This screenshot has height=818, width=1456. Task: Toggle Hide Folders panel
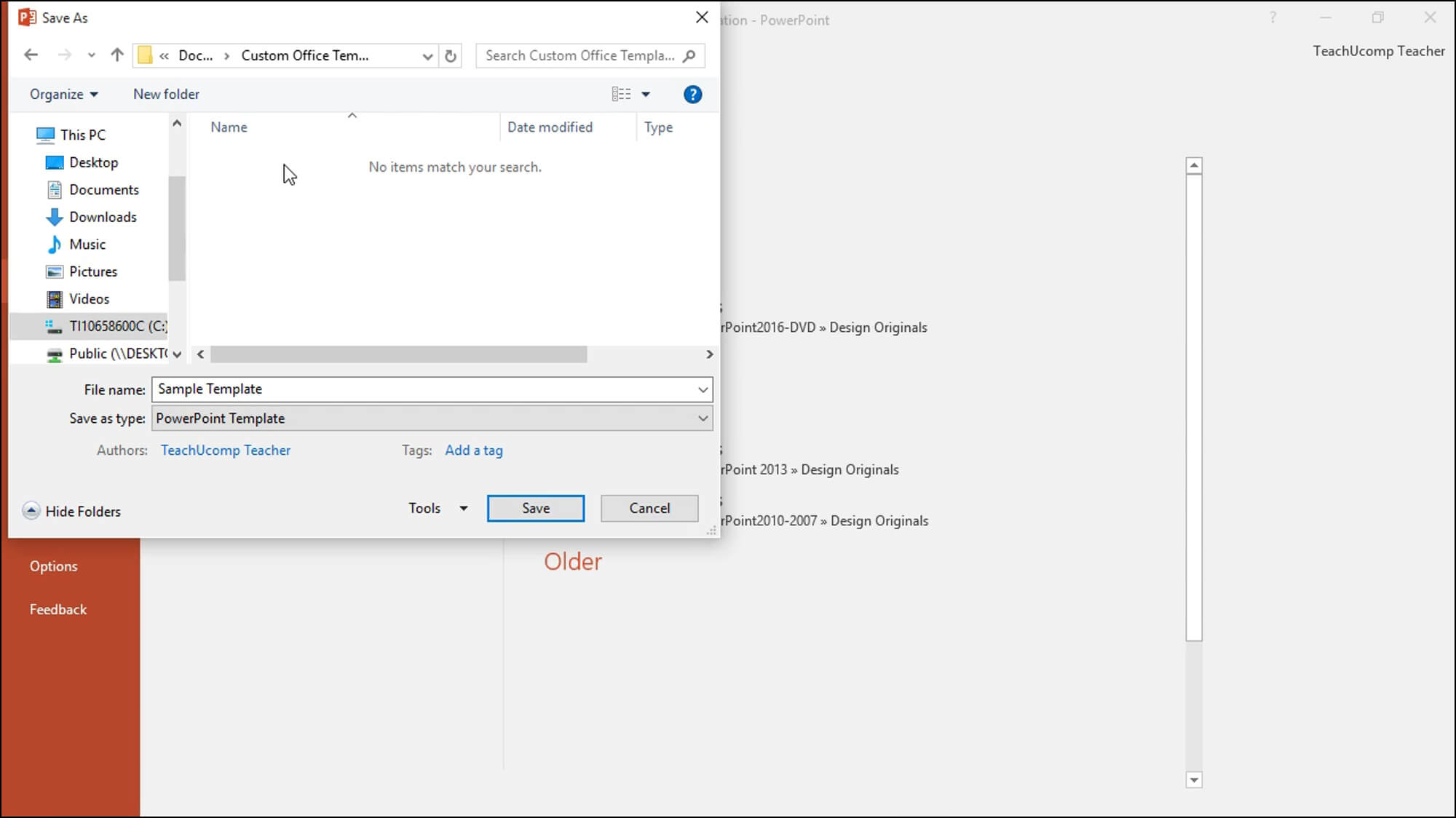70,511
